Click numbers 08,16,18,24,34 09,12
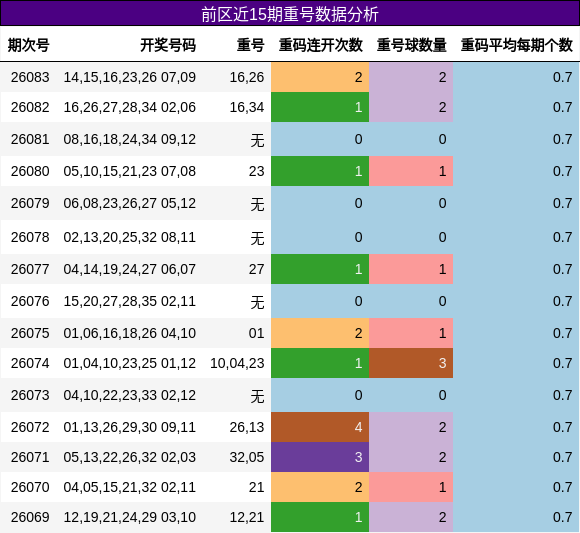This screenshot has height=533, width=580. tap(129, 139)
